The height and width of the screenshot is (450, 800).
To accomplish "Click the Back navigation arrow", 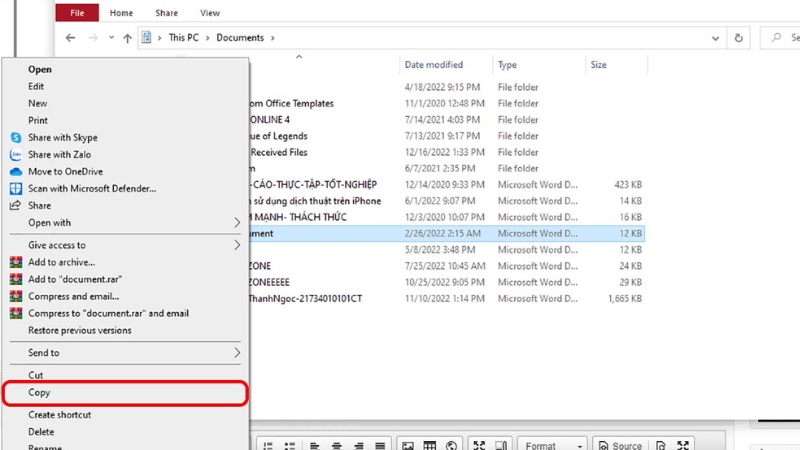I will click(x=70, y=38).
